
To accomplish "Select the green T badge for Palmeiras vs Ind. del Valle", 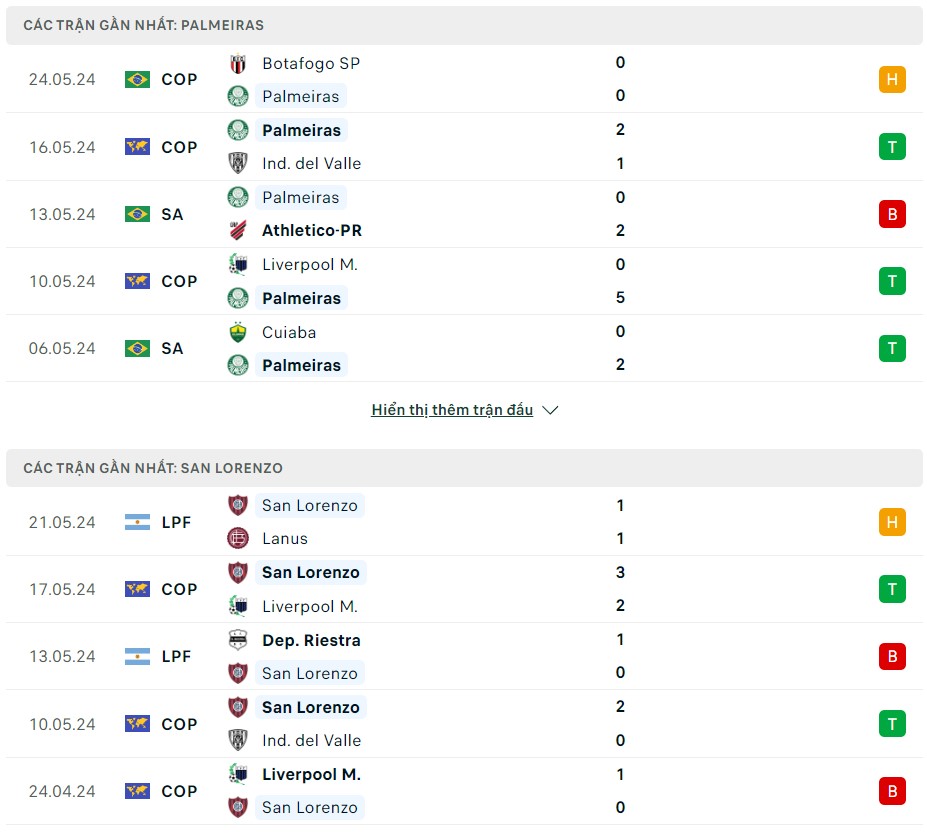I will [x=891, y=146].
